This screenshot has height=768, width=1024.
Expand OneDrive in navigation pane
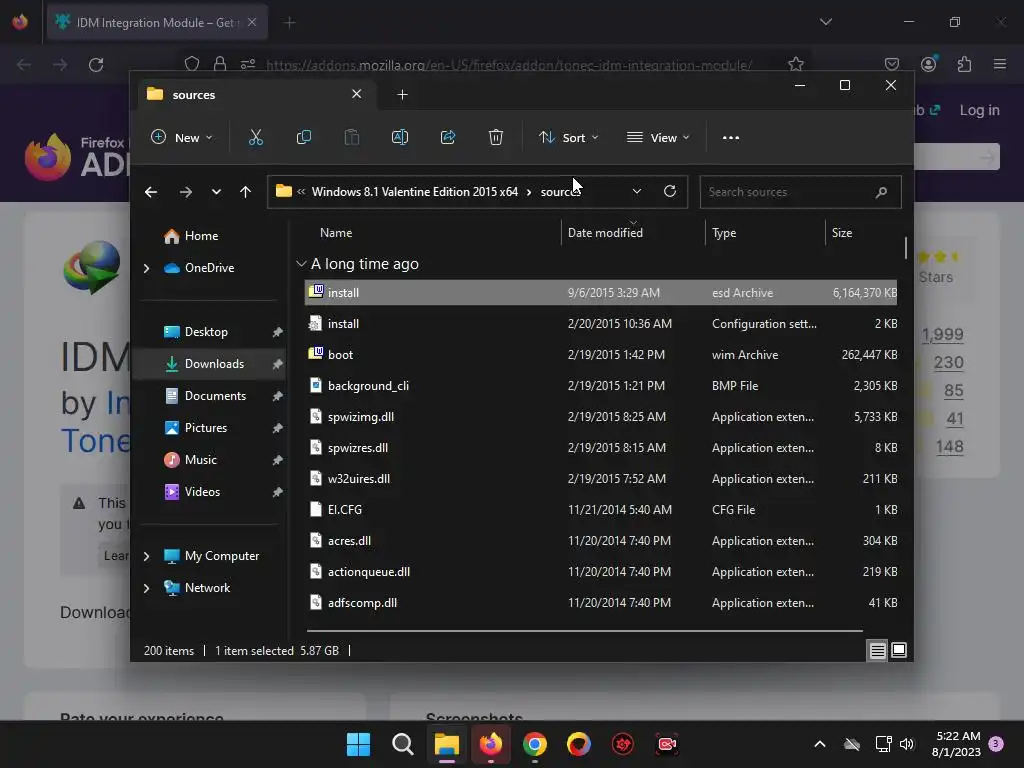(146, 268)
